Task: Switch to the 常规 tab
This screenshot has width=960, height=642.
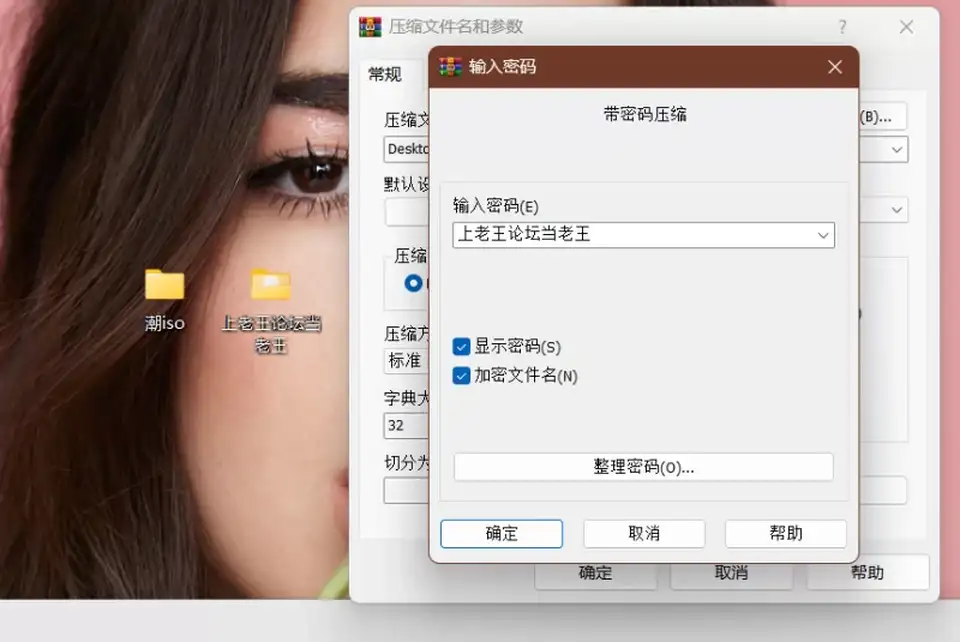Action: (385, 75)
